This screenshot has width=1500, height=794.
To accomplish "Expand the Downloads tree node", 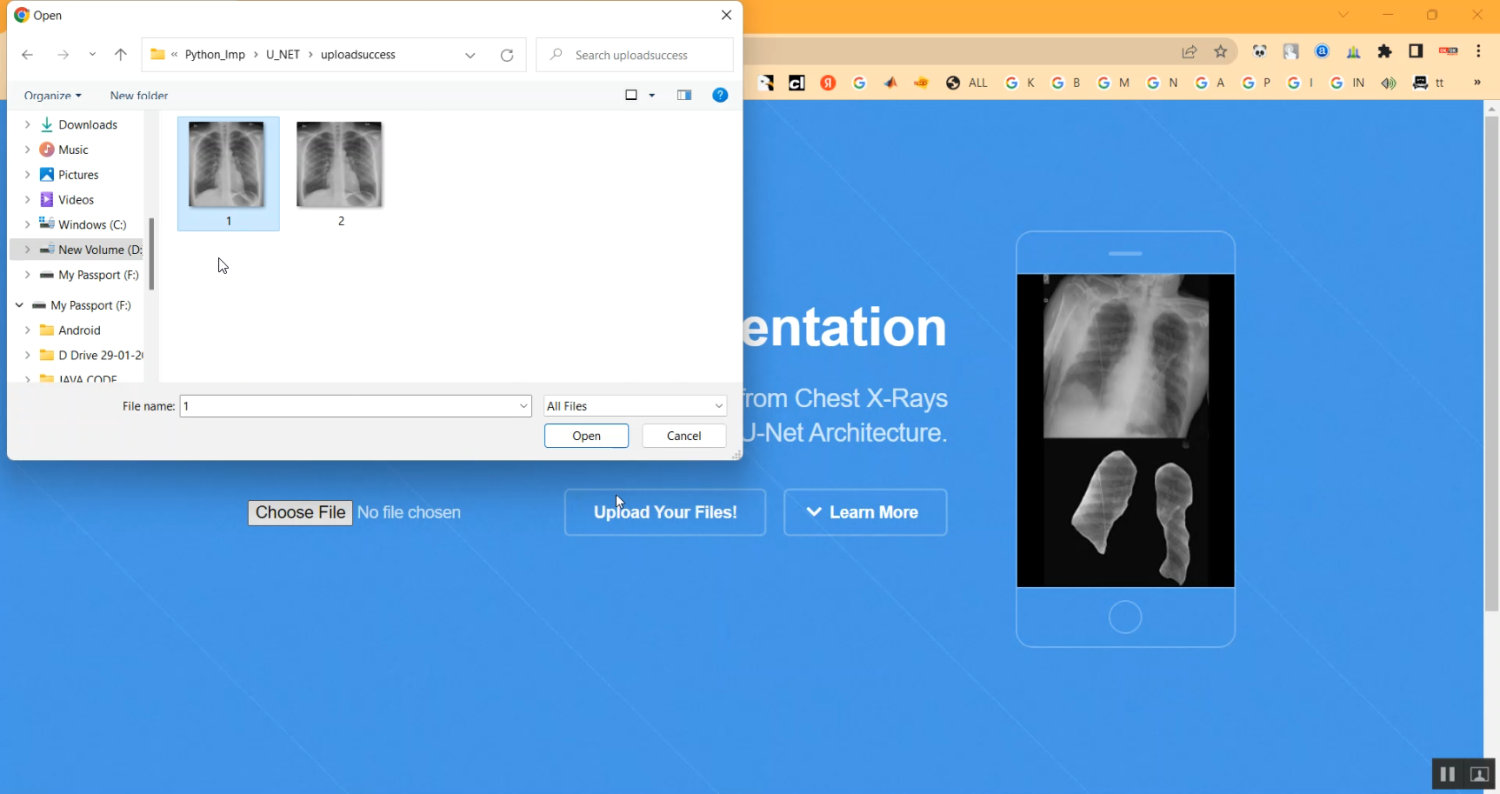I will tap(28, 125).
